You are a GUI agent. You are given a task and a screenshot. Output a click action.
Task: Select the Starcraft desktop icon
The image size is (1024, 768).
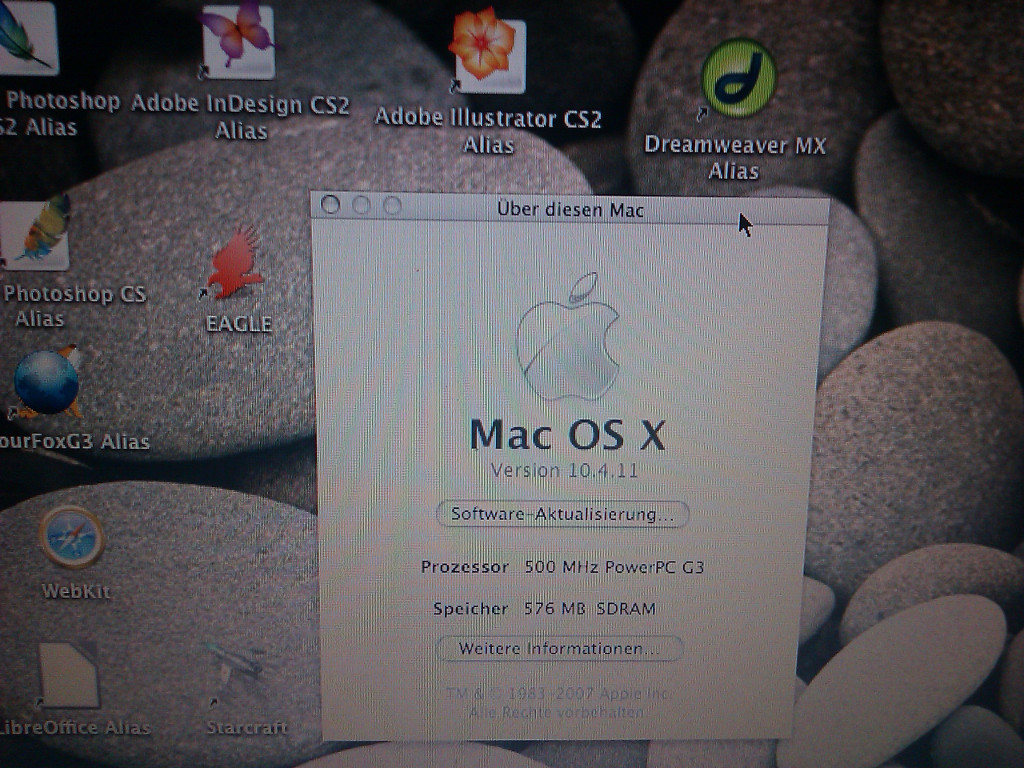tap(236, 673)
